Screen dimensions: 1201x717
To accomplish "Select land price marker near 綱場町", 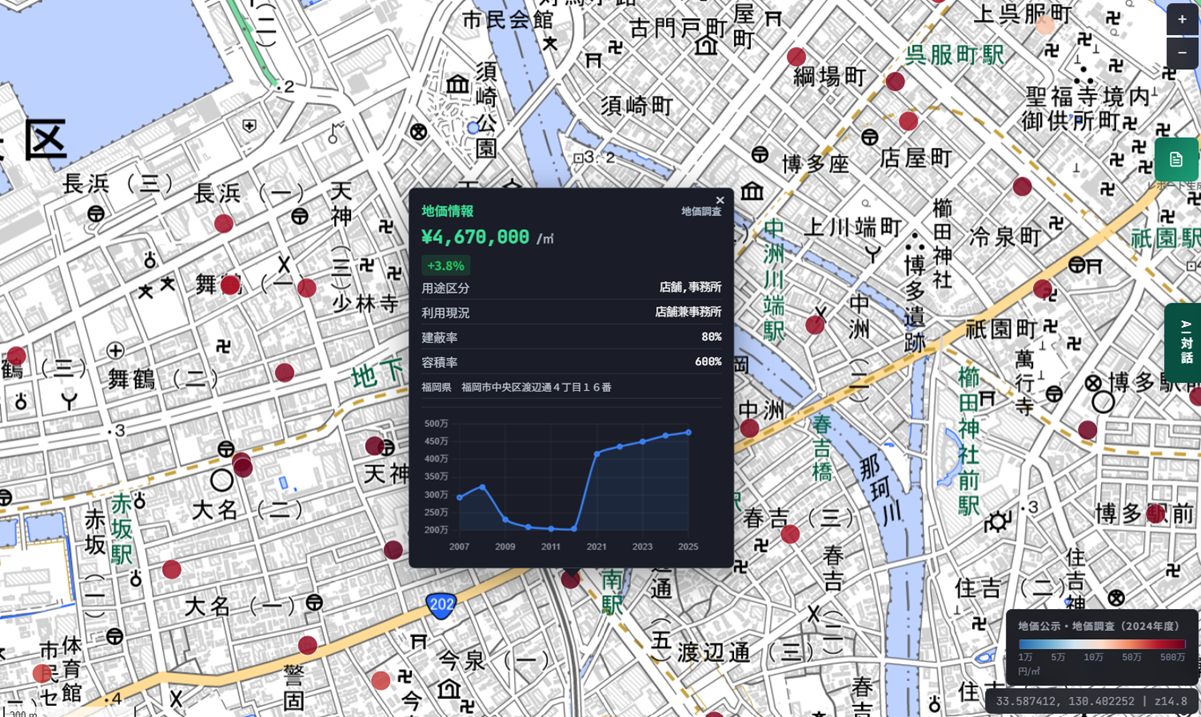I will [x=796, y=57].
